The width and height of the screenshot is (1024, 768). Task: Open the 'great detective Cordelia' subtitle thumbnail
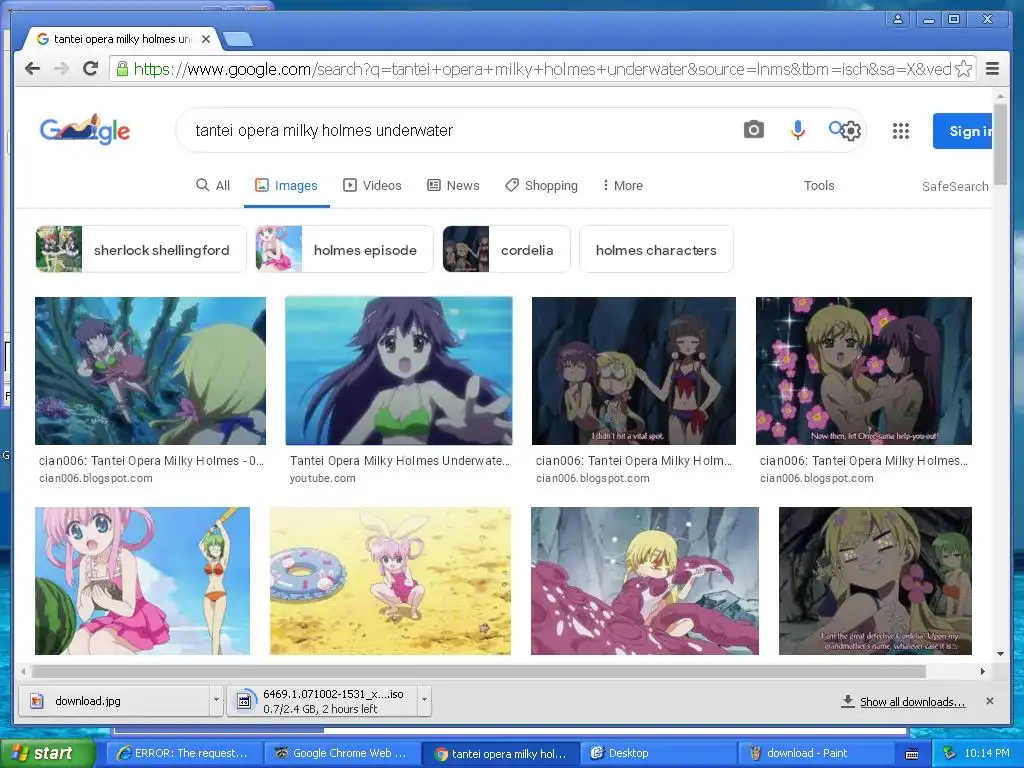875,581
